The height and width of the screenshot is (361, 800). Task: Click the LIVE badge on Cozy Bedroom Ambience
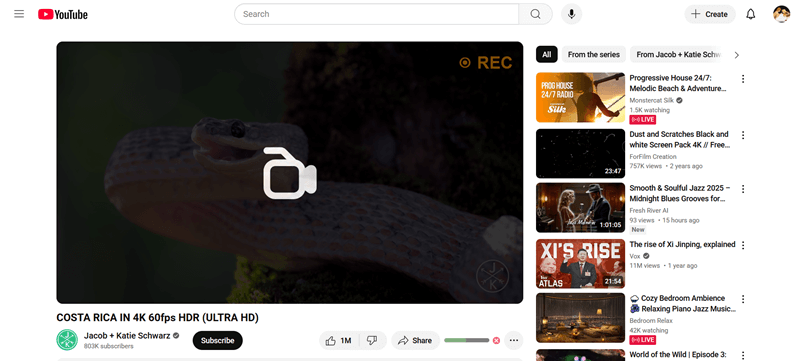pos(642,340)
